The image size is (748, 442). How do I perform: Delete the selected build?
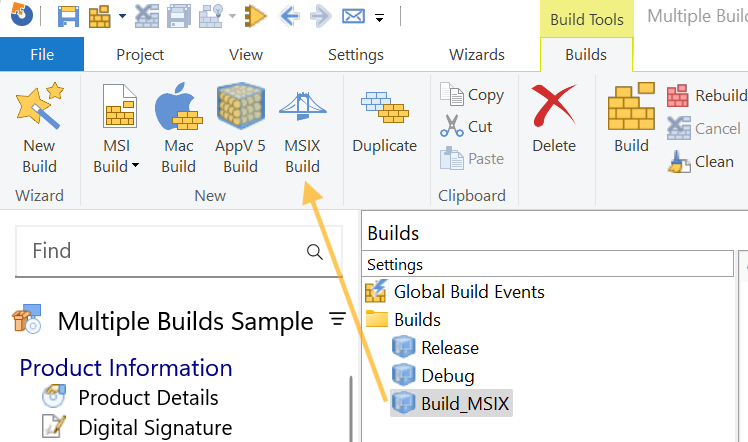(x=554, y=119)
